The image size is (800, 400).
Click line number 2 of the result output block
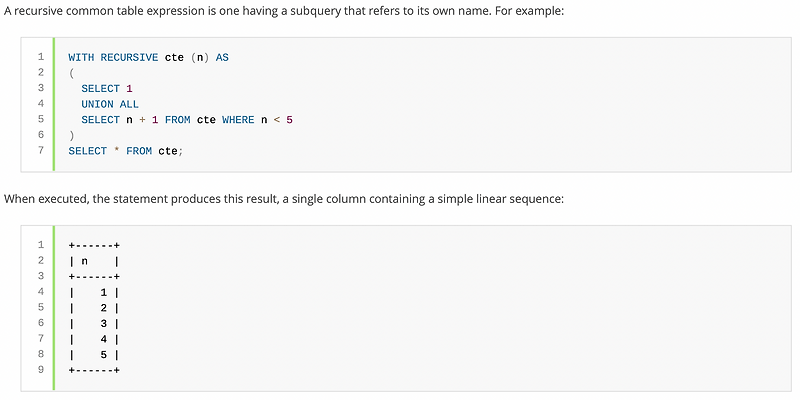pos(40,261)
